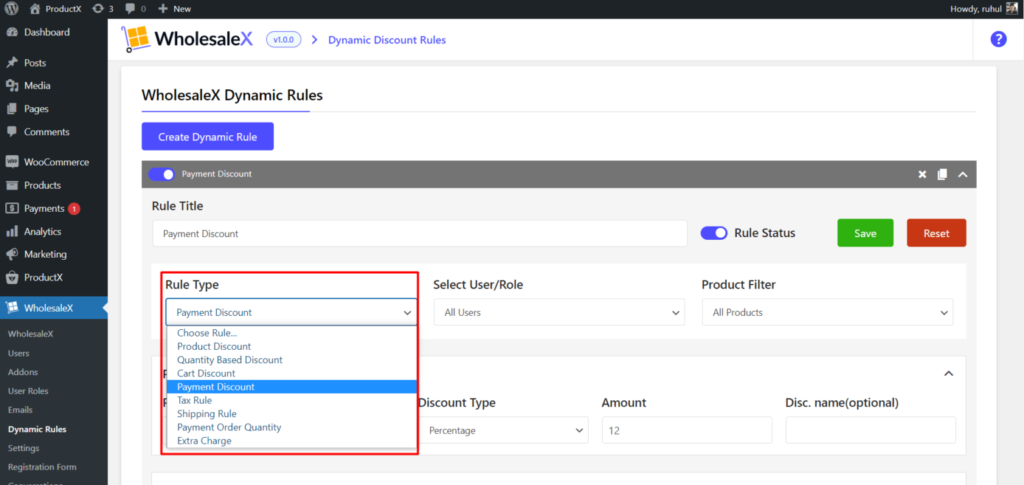Open Addons submenu item
Screen dimensions: 1024x485
[x=23, y=372]
